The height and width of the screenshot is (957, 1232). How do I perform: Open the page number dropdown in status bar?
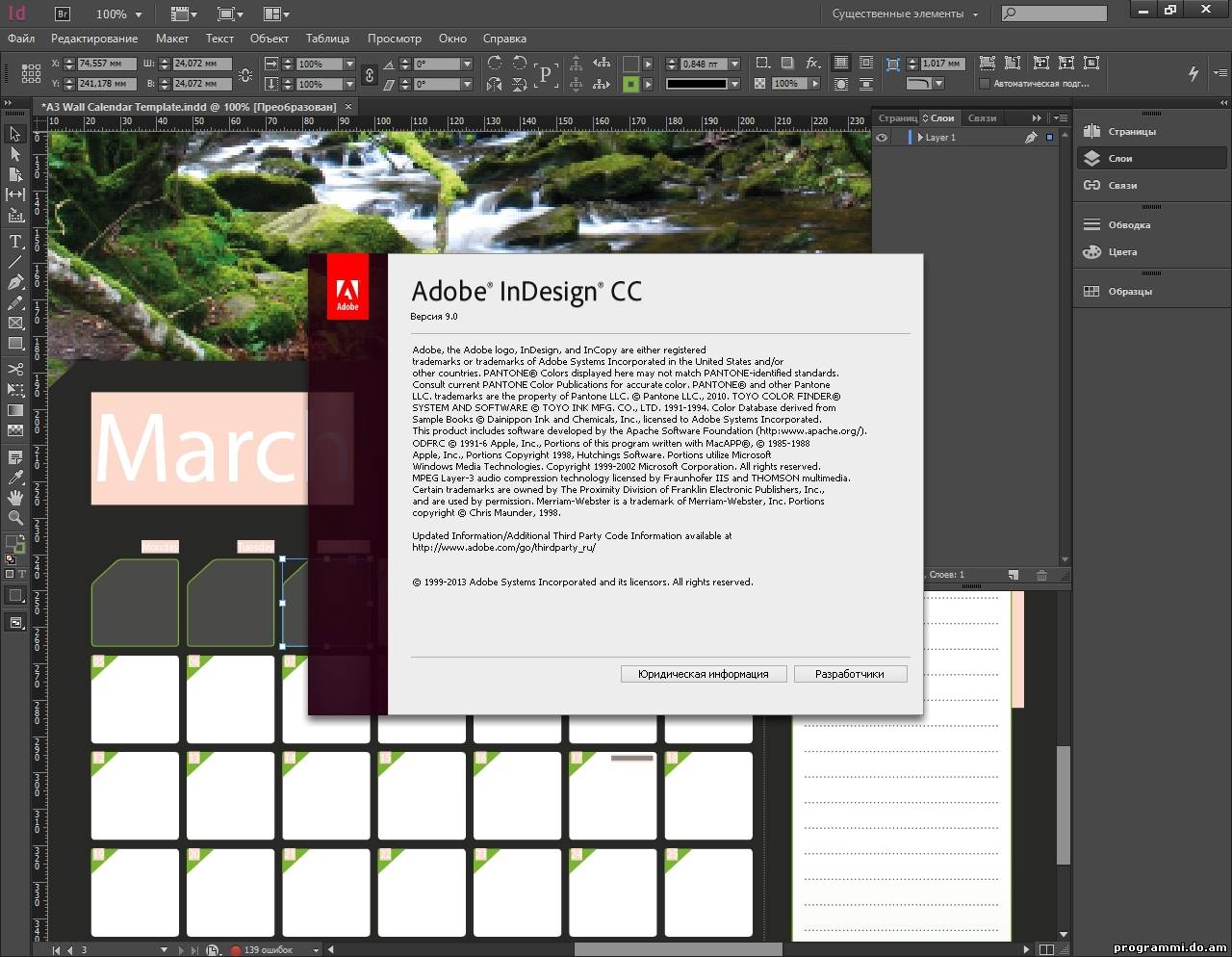(164, 950)
